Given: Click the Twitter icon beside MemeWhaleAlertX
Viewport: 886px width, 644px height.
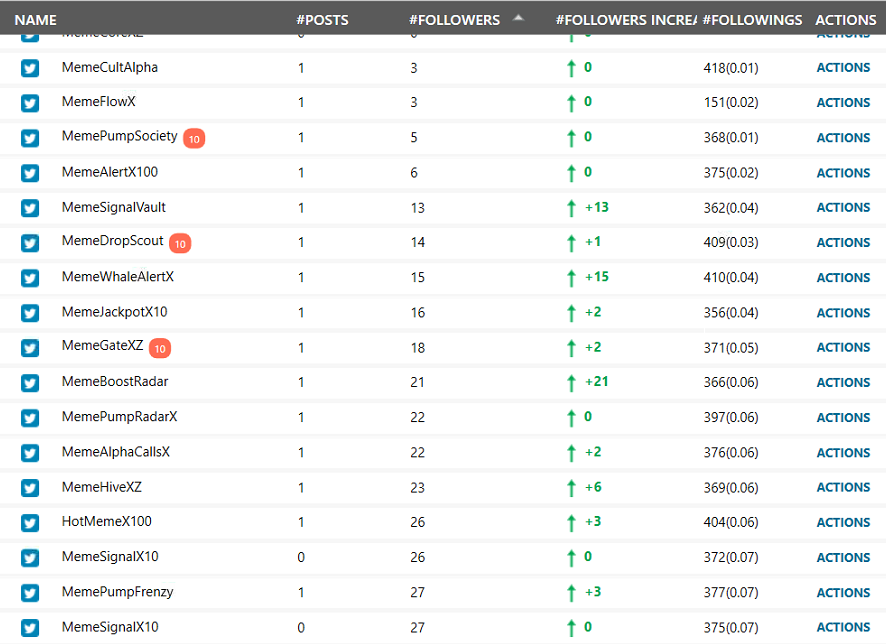Looking at the screenshot, I should 30,278.
